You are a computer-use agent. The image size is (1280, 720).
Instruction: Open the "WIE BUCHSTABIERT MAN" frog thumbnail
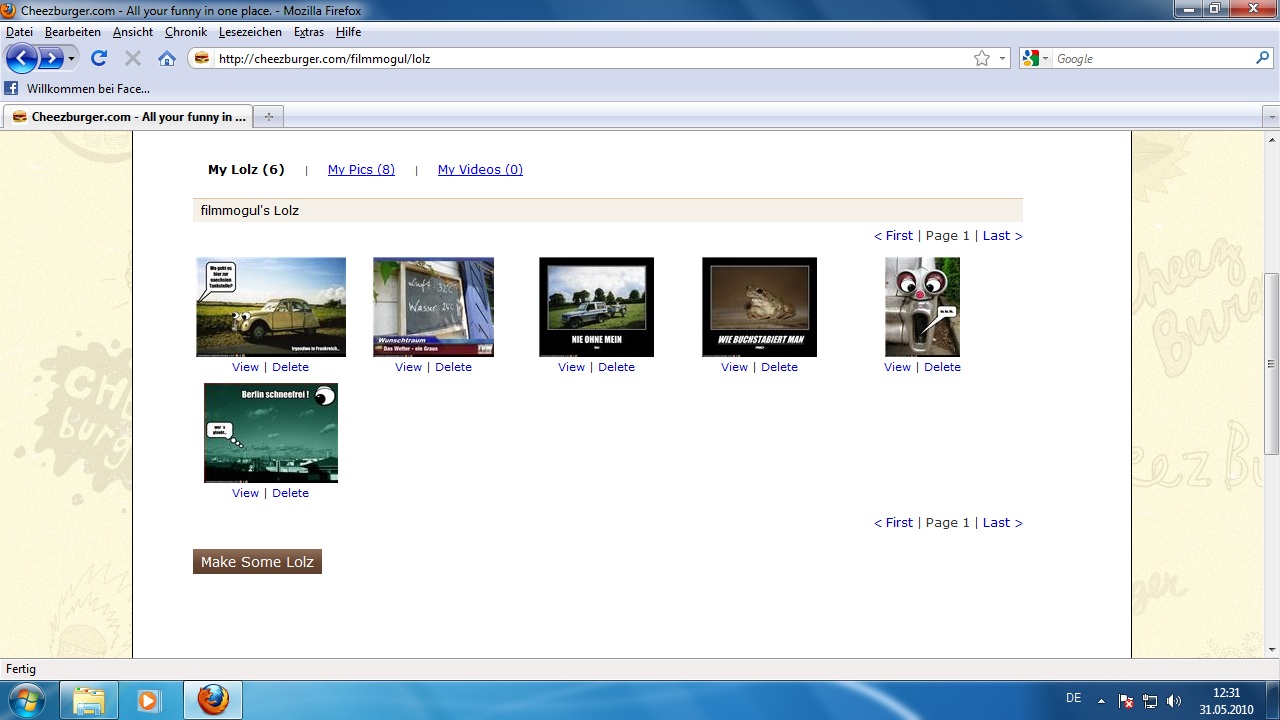click(759, 307)
